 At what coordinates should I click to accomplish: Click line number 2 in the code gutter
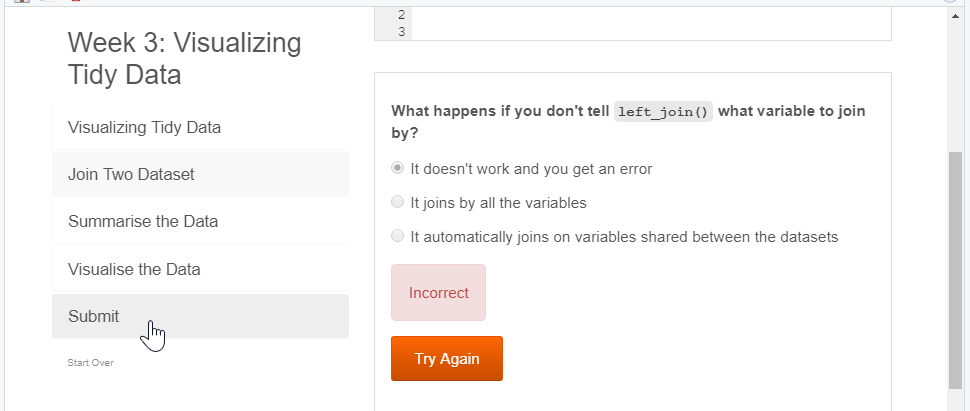point(401,15)
